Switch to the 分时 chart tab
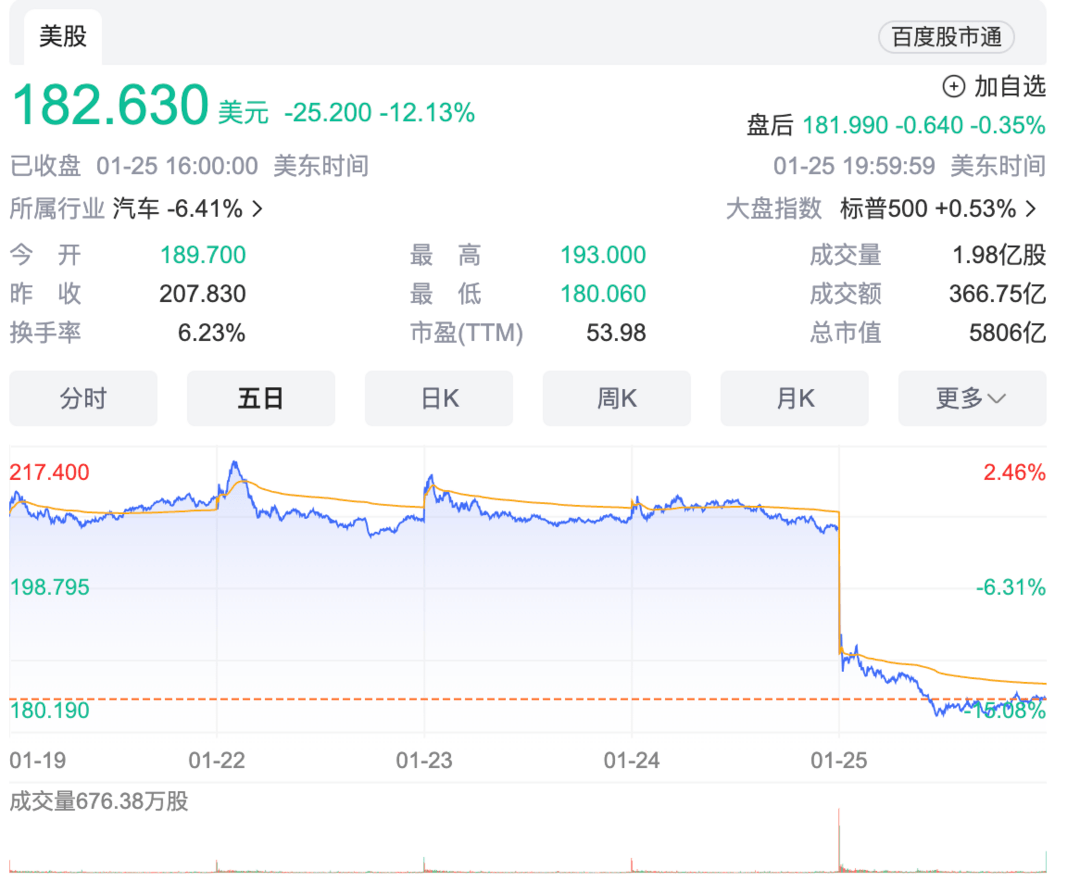The height and width of the screenshot is (882, 1080). [83, 398]
